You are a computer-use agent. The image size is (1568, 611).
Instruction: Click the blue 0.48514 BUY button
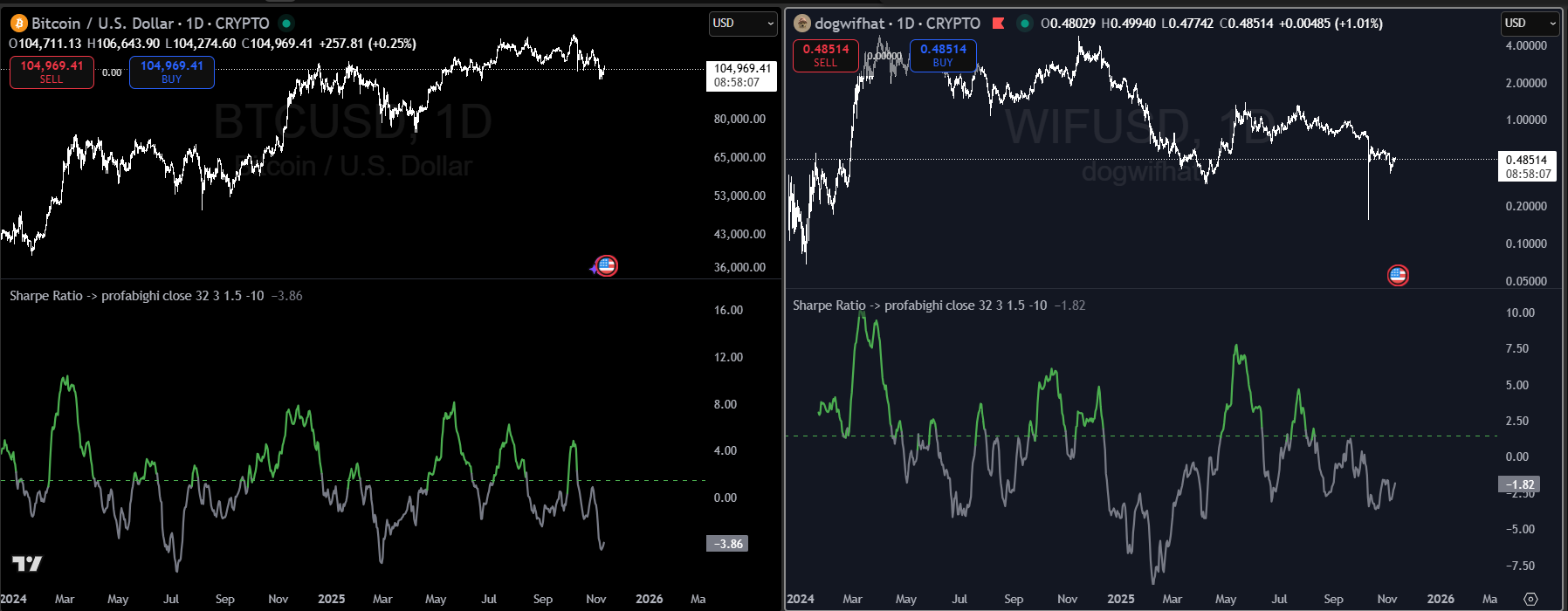(943, 55)
